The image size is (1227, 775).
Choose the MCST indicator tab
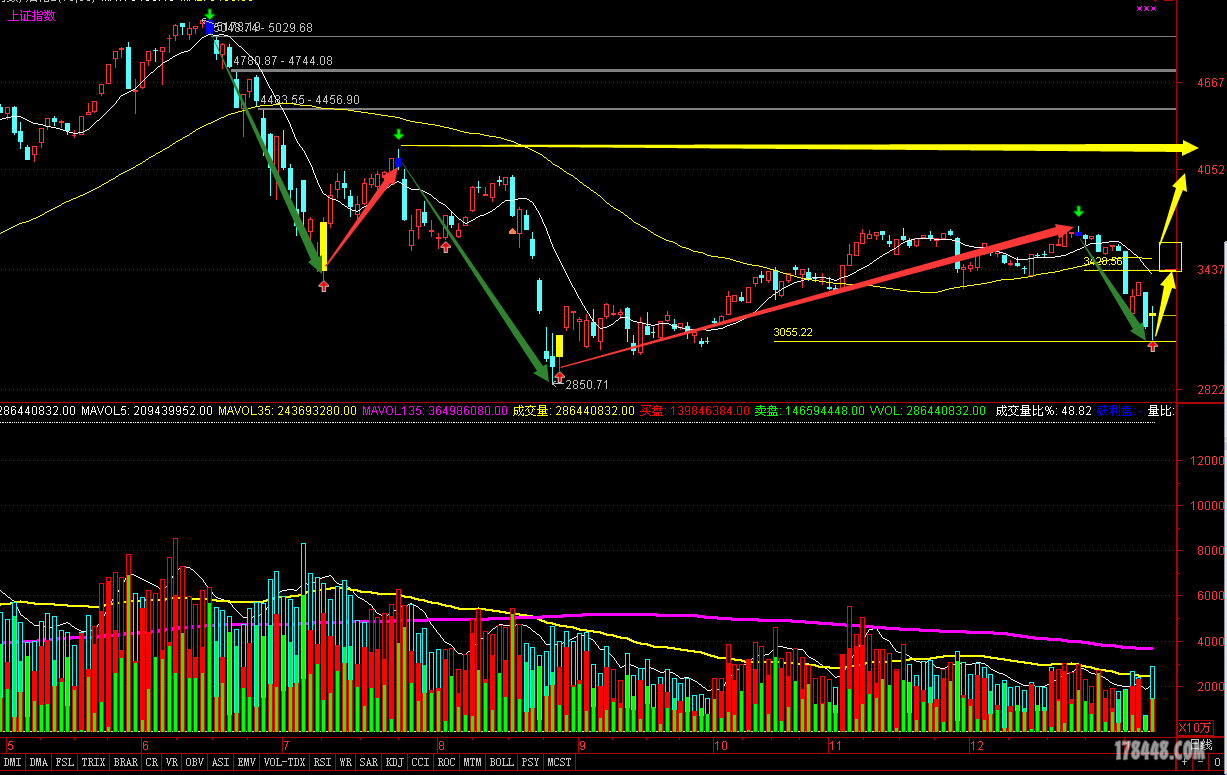point(559,762)
